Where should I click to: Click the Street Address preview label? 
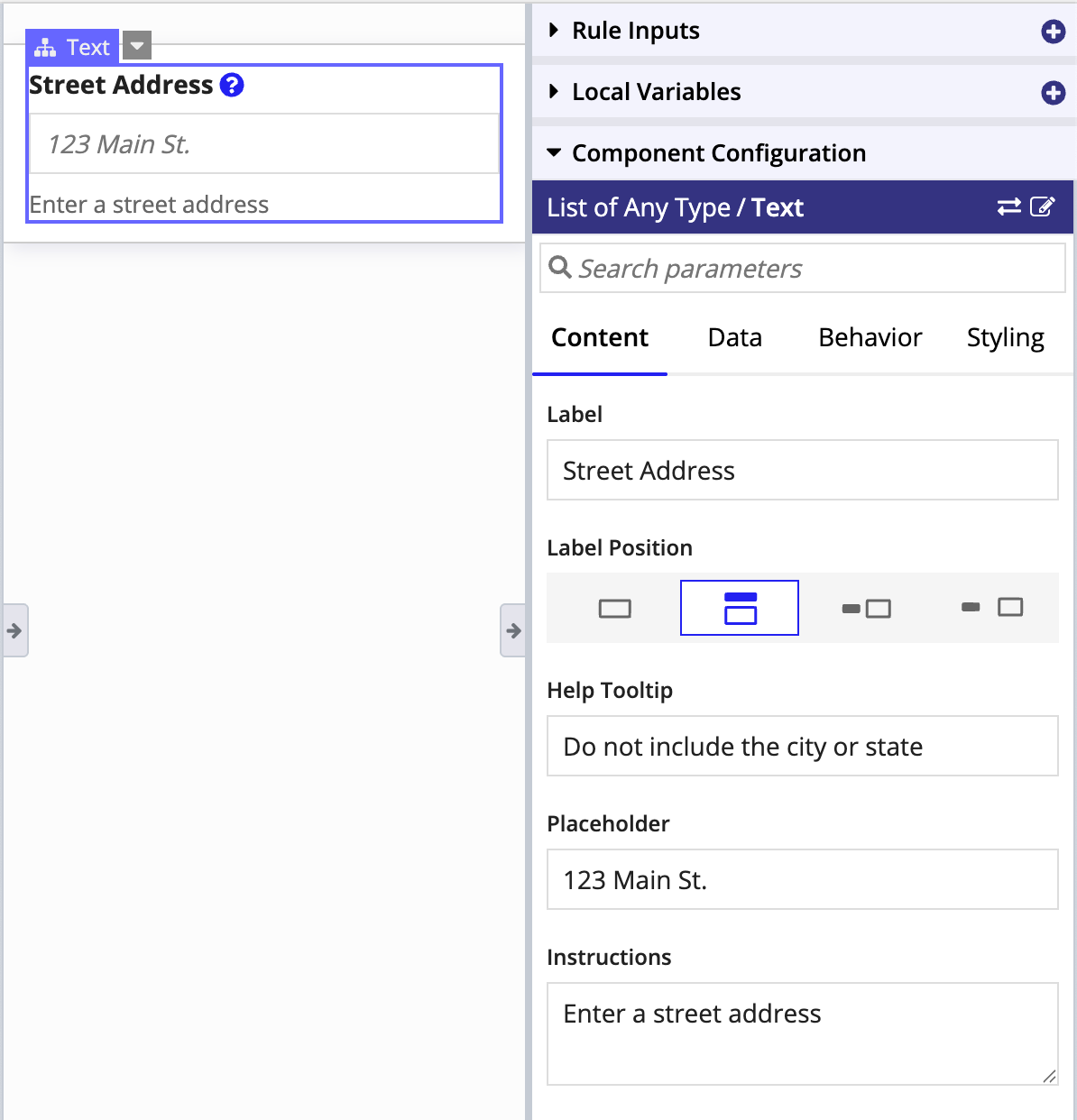[121, 85]
